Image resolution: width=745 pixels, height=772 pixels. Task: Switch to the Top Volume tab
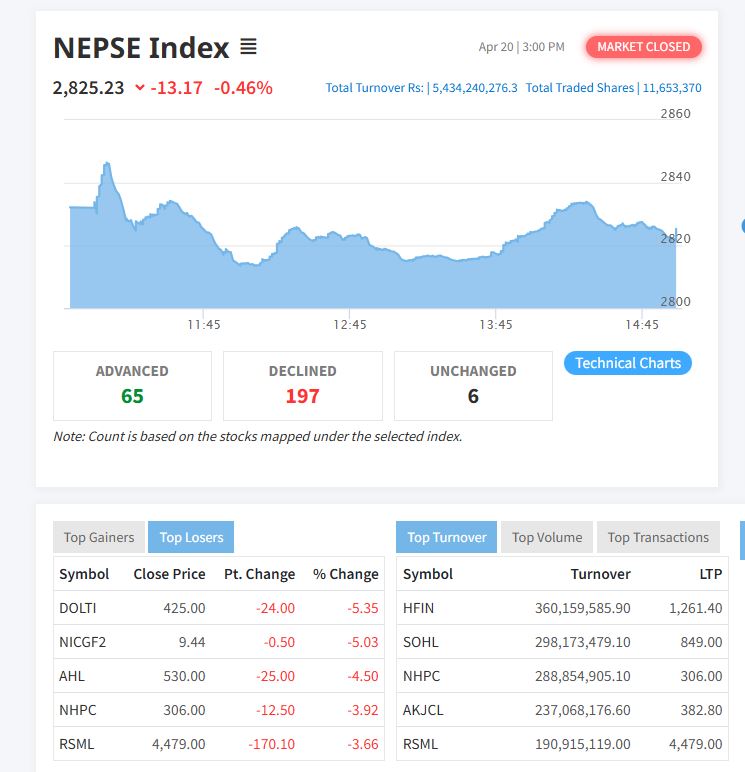click(x=546, y=537)
